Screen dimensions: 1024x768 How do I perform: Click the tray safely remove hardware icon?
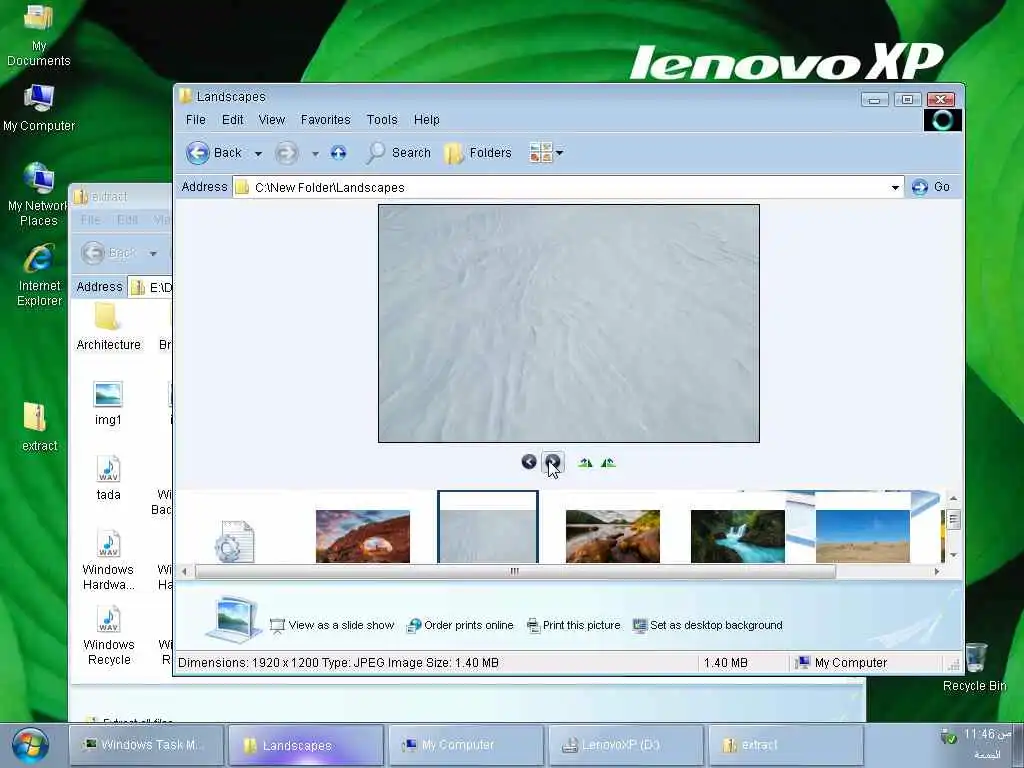click(x=948, y=737)
